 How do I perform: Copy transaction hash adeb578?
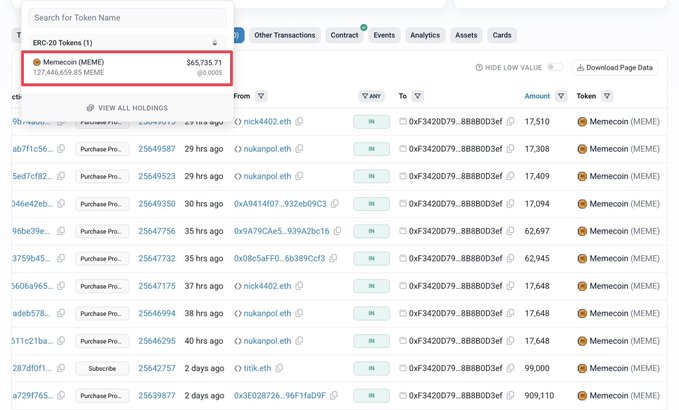[x=61, y=313]
